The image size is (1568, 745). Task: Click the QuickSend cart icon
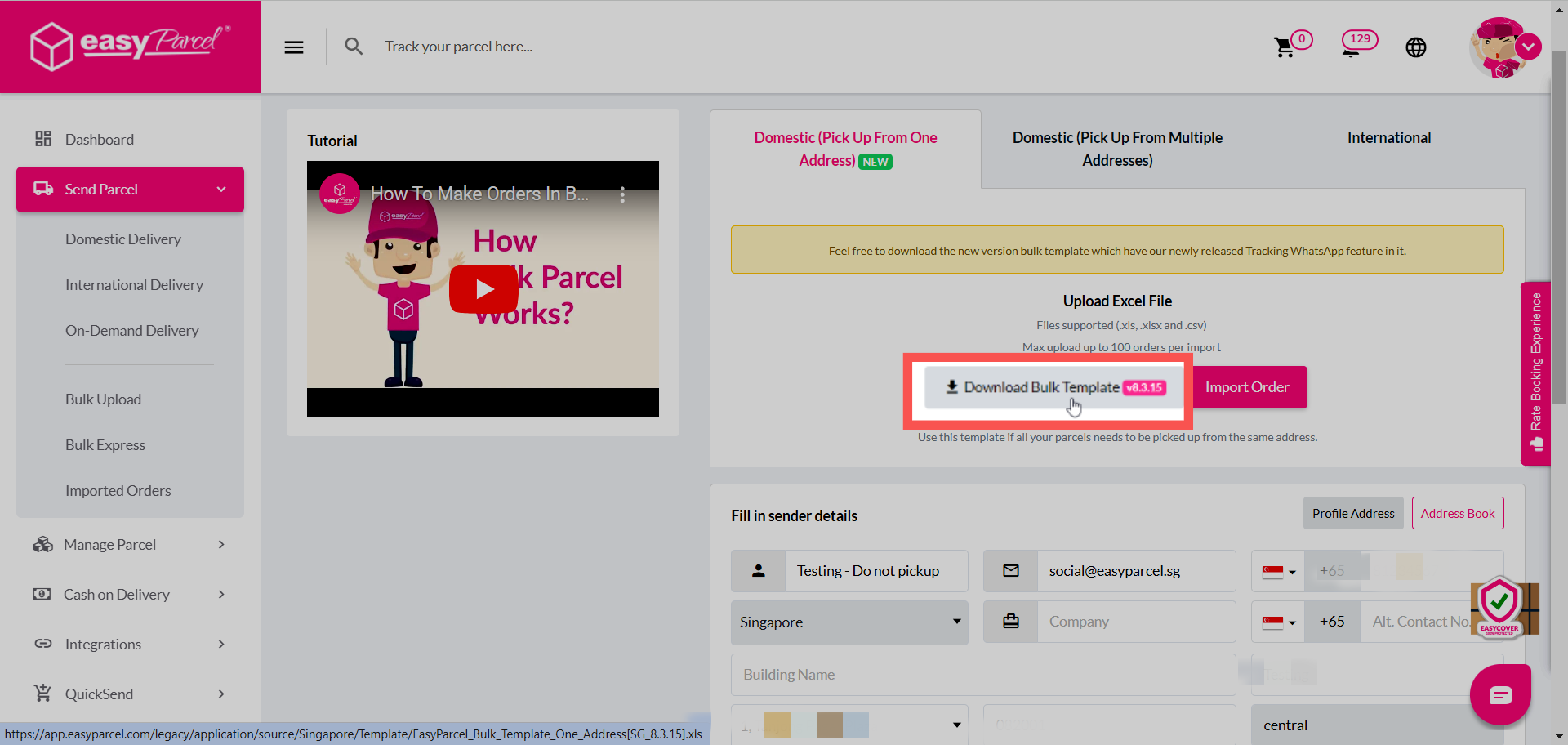tap(43, 693)
